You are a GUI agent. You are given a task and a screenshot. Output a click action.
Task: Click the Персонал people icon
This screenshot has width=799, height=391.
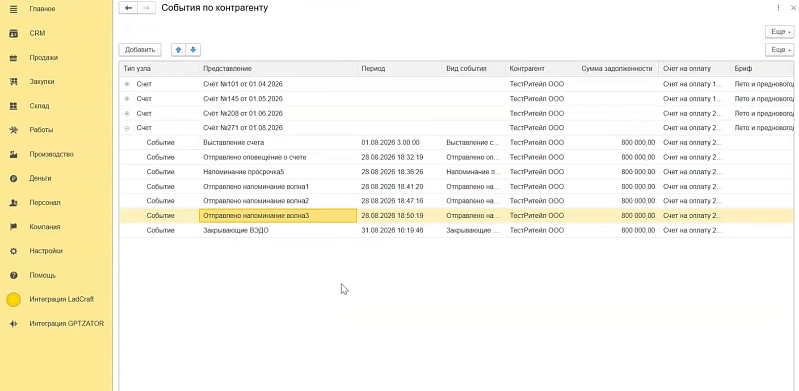tap(14, 202)
